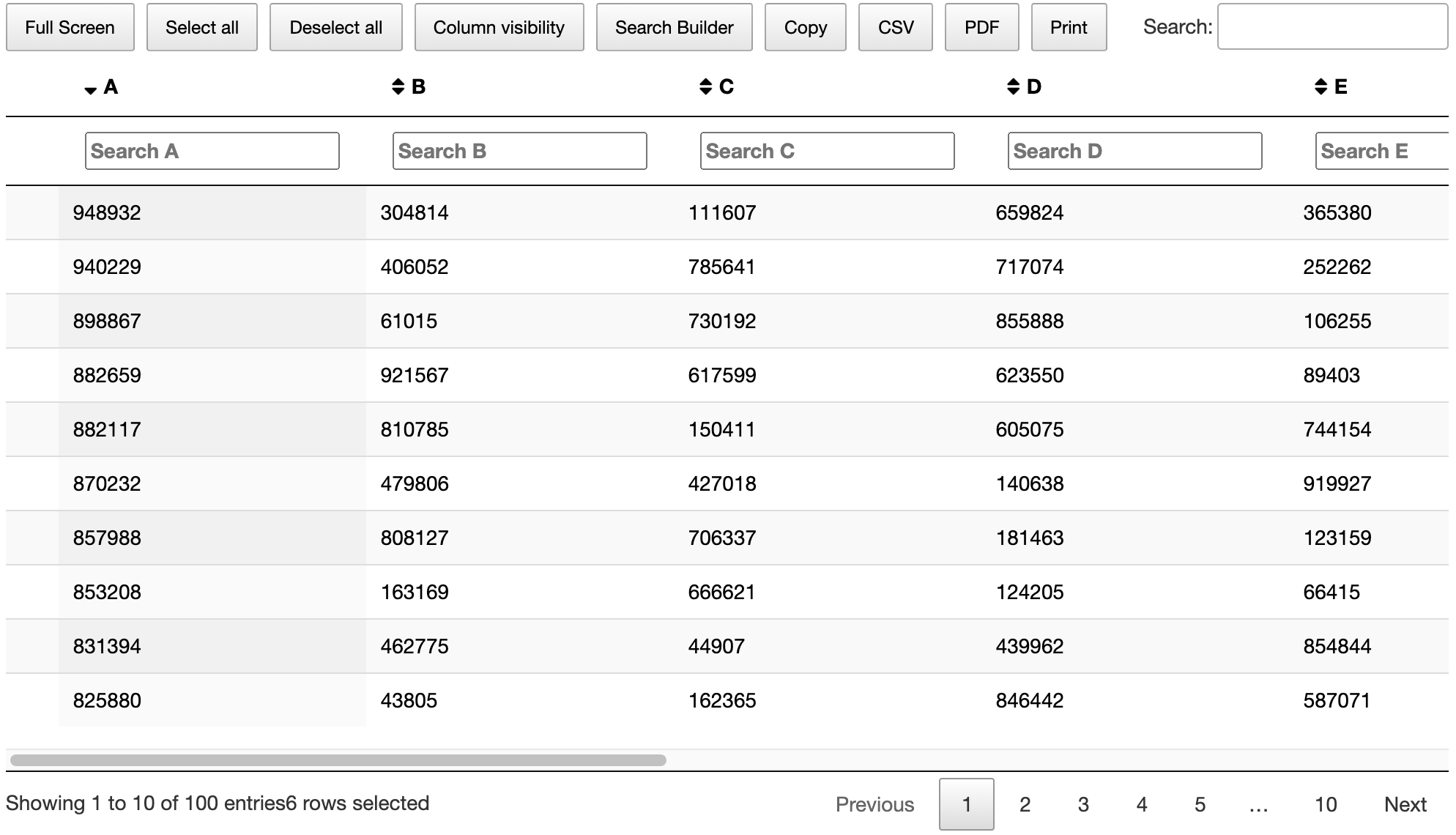Click sort arrows icon beside column E
Image resolution: width=1456 pixels, height=835 pixels.
click(1321, 87)
